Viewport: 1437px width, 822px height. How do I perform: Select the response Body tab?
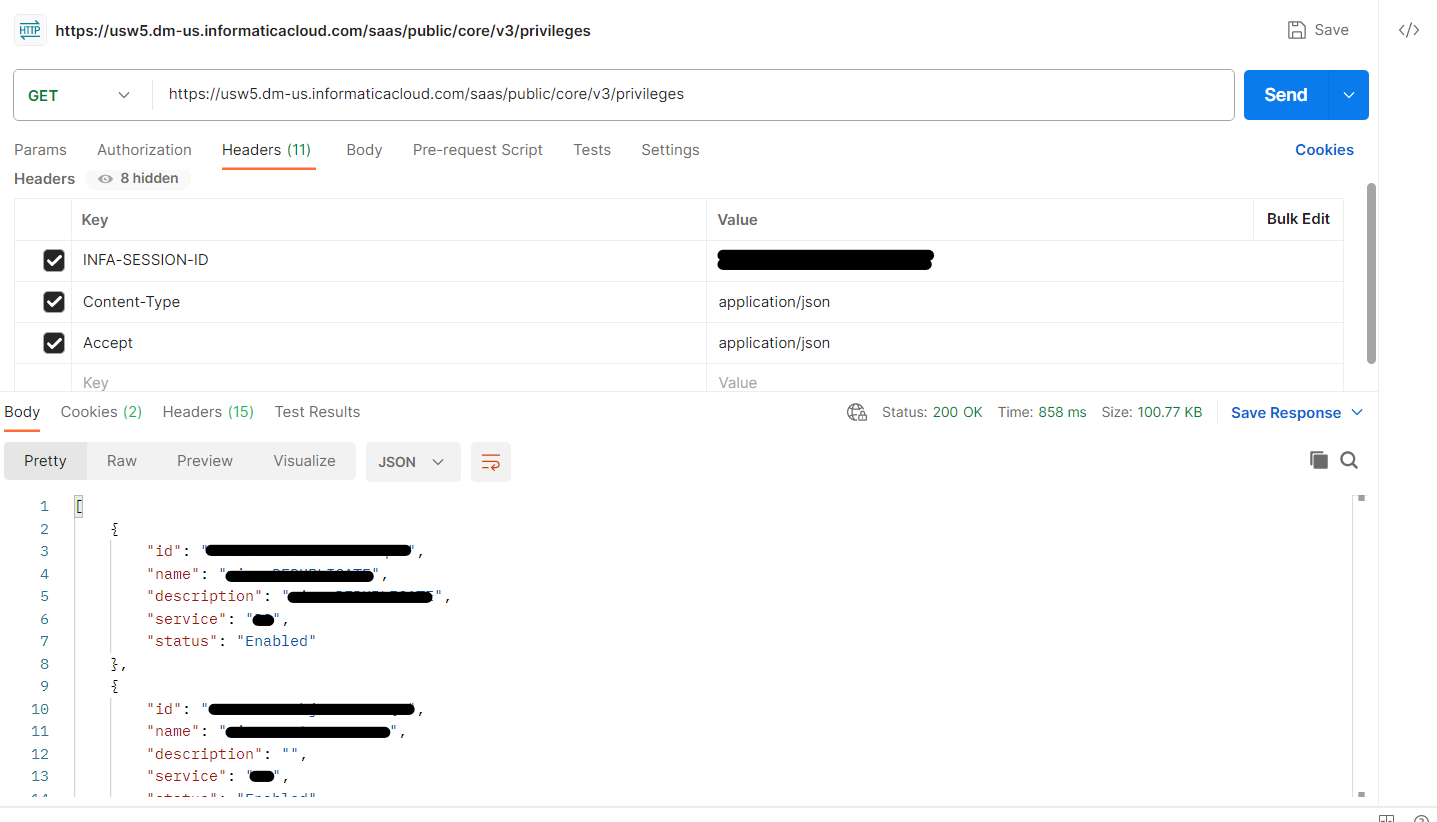point(22,412)
